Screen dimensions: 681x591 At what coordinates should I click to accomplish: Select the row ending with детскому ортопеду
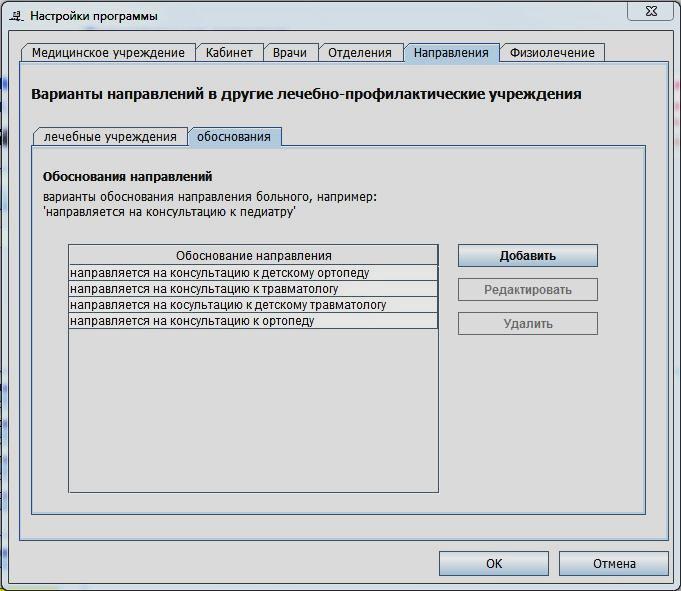pyautogui.click(x=253, y=273)
